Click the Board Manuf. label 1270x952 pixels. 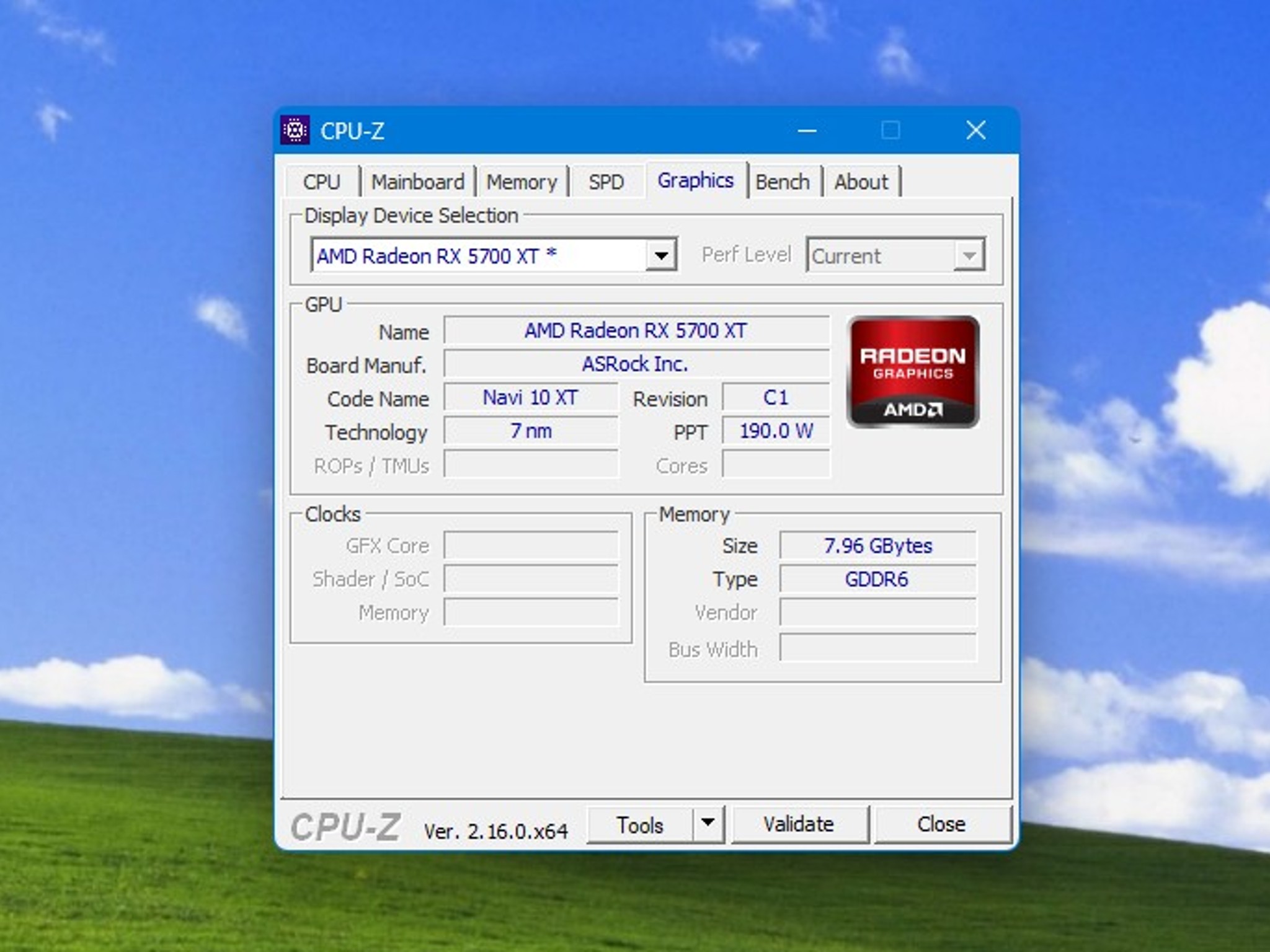(x=366, y=366)
